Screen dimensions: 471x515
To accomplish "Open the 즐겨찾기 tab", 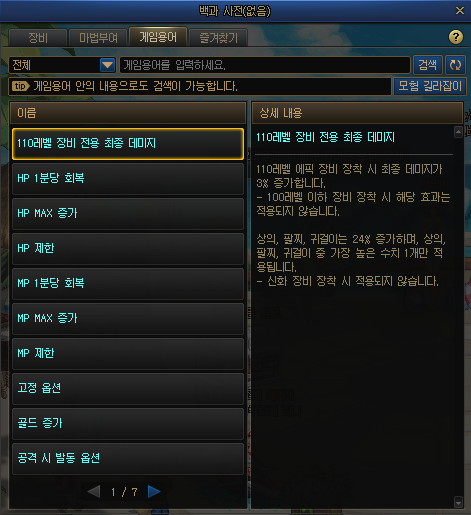I will (x=218, y=38).
